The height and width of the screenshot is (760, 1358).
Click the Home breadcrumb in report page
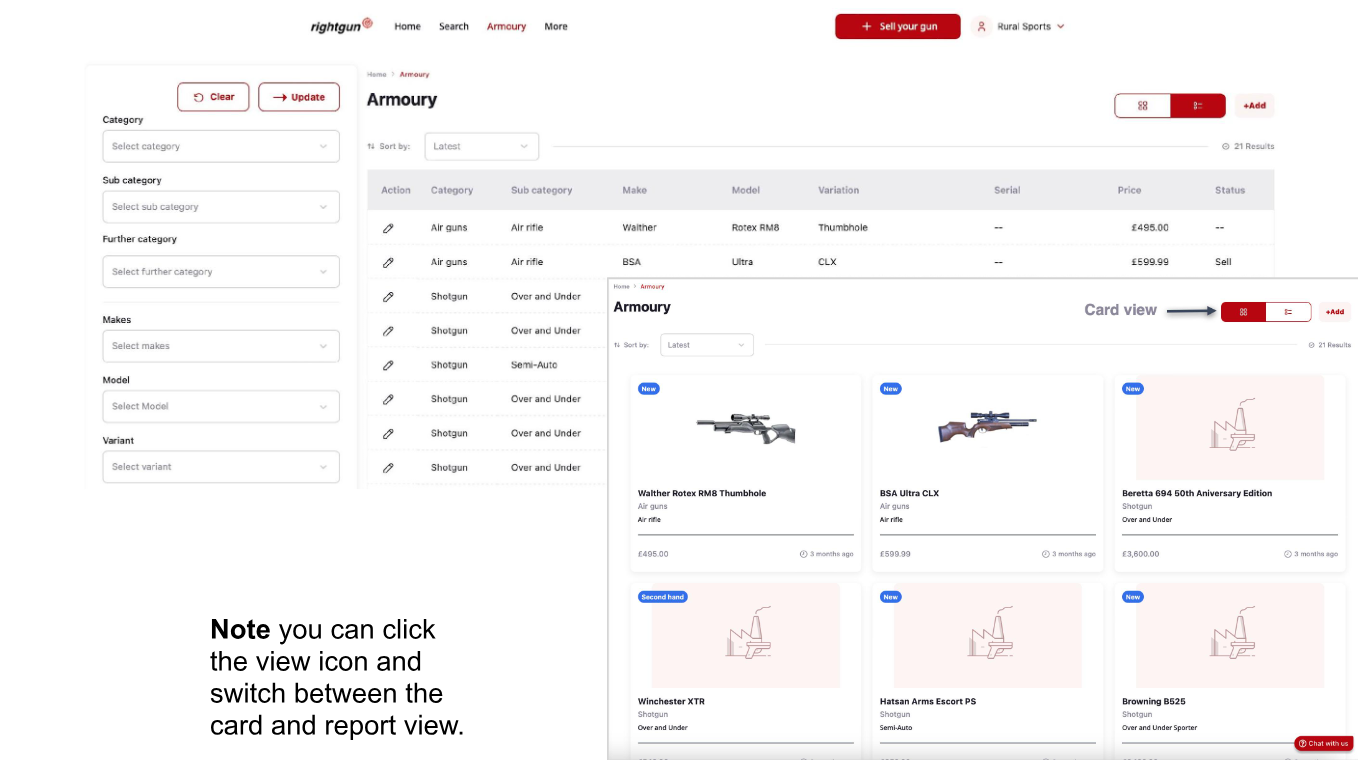point(376,75)
